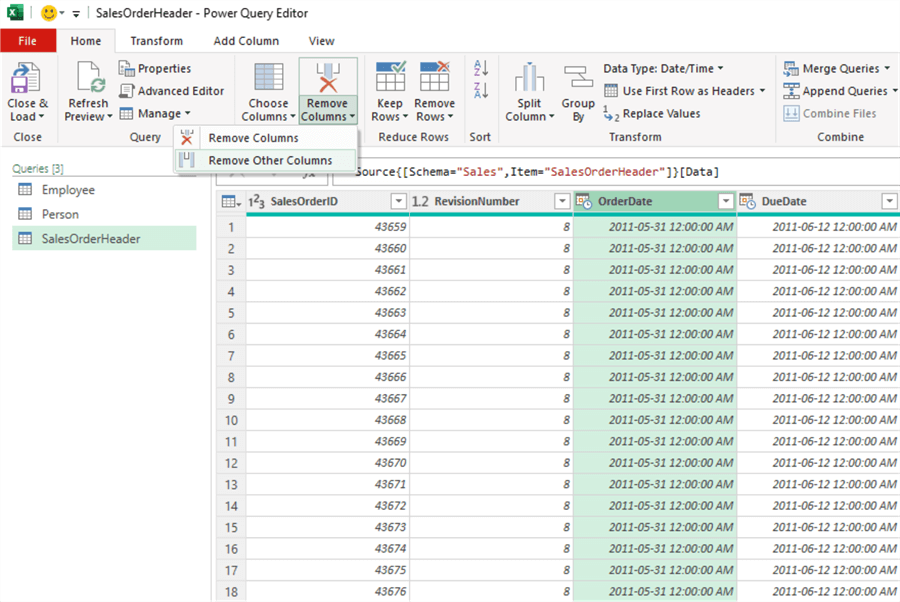Choose Remove Other Columns from the menu
900x602 pixels.
(270, 161)
